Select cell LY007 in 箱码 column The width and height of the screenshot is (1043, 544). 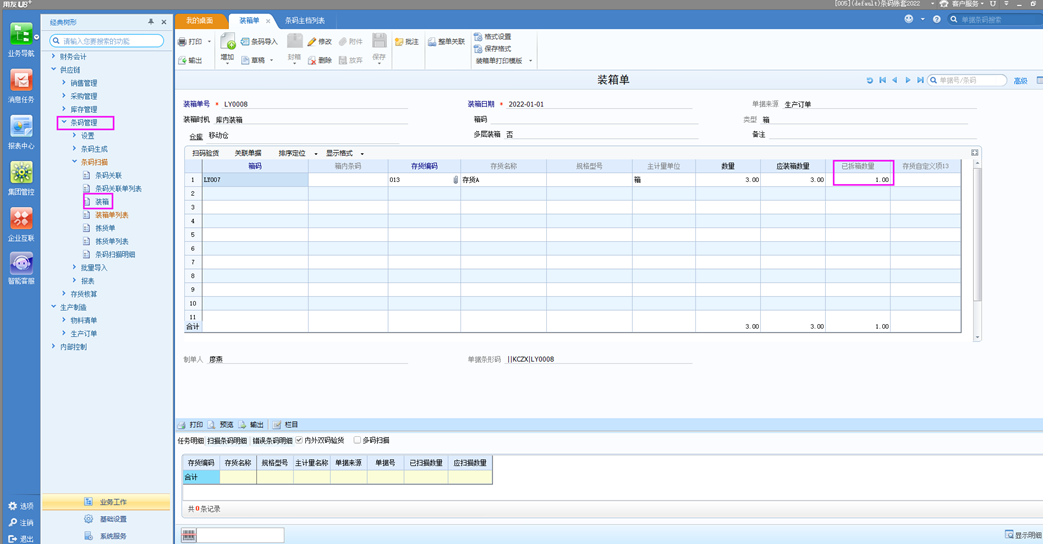(x=255, y=180)
